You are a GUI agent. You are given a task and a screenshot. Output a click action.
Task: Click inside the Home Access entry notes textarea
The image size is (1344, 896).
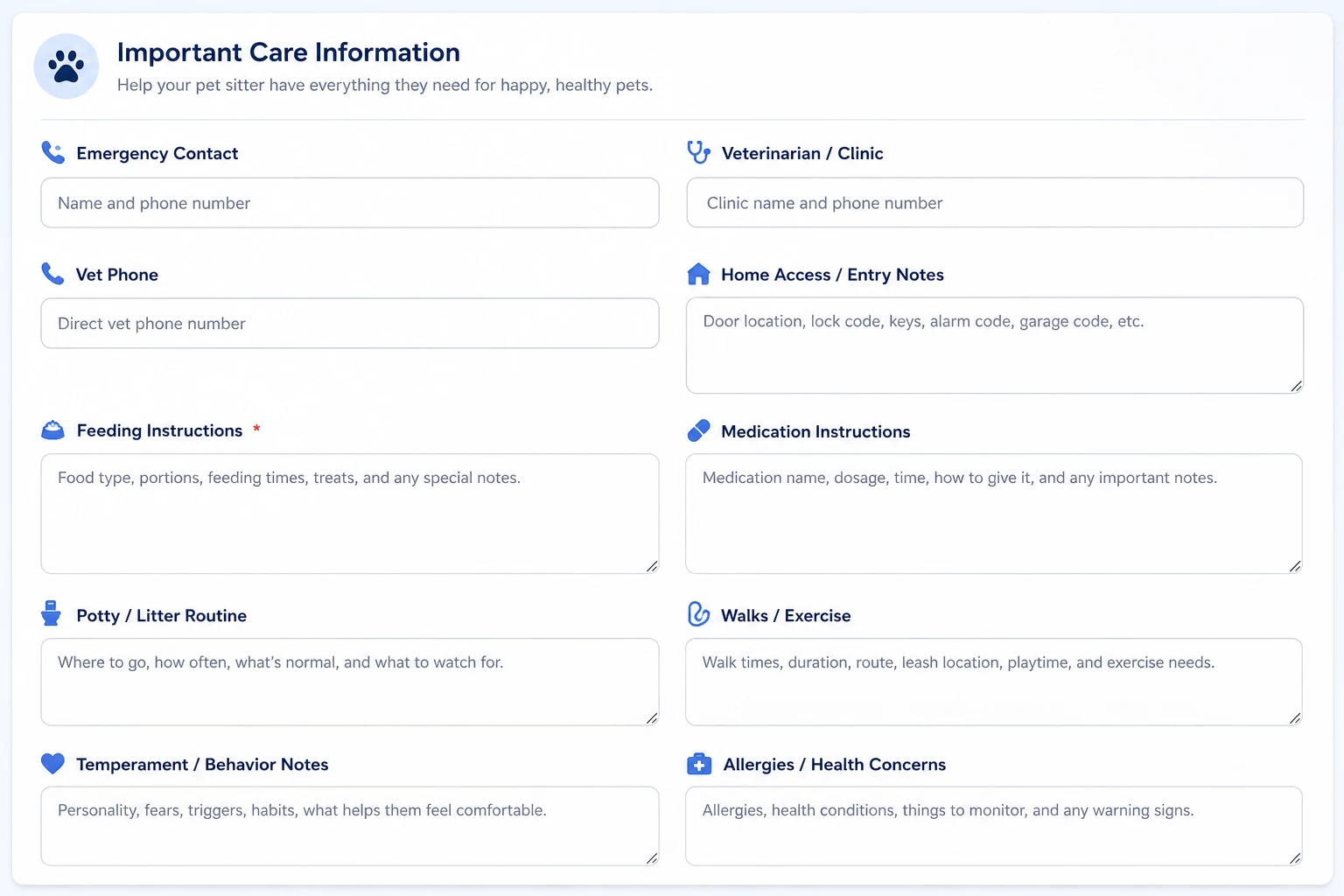[995, 346]
